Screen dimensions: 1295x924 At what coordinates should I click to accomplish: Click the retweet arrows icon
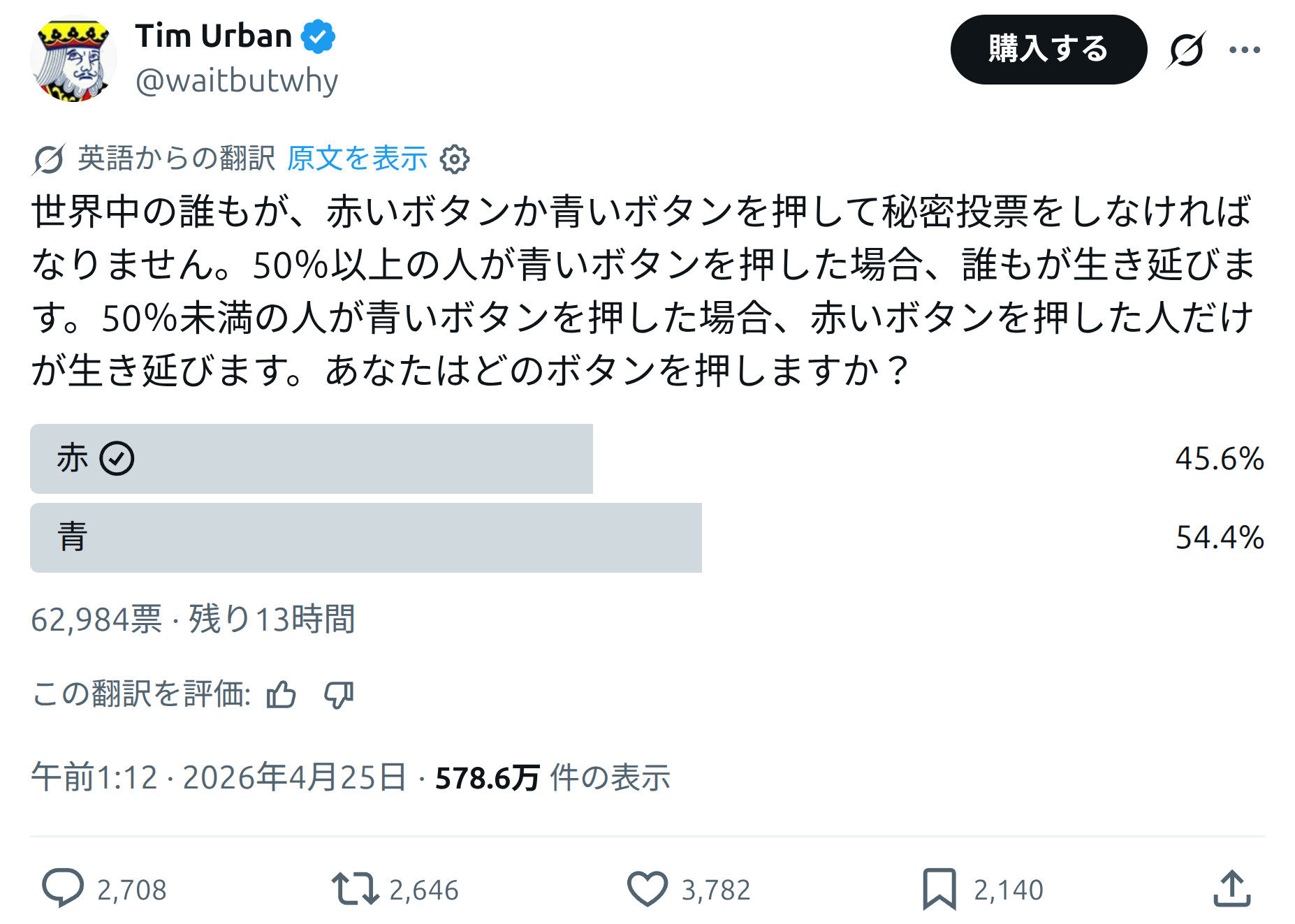[355, 888]
